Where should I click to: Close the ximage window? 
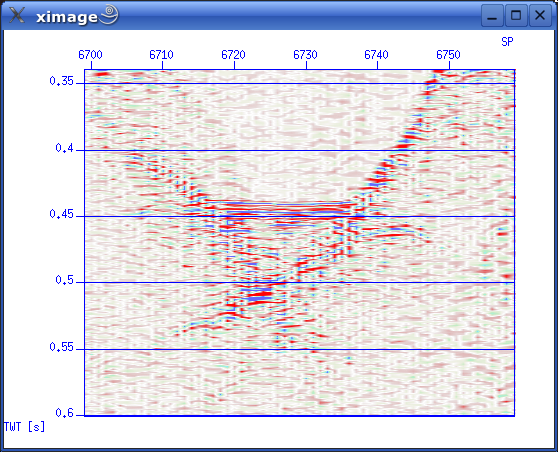(x=540, y=16)
